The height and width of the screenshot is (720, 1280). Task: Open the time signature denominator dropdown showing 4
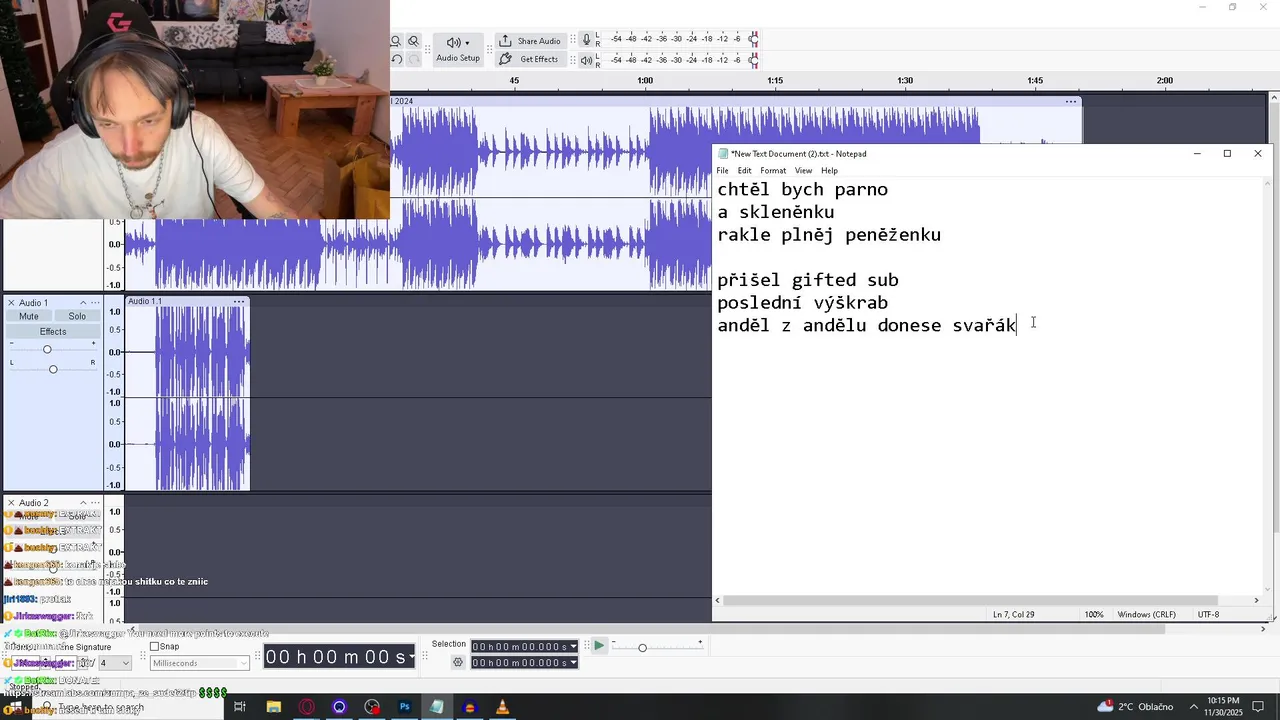[114, 663]
